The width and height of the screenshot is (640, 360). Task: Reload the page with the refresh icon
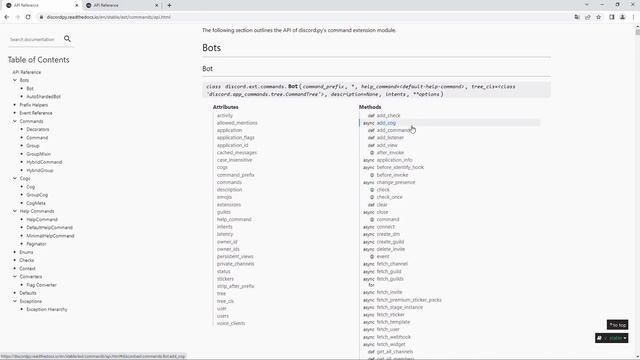pyautogui.click(x=28, y=17)
